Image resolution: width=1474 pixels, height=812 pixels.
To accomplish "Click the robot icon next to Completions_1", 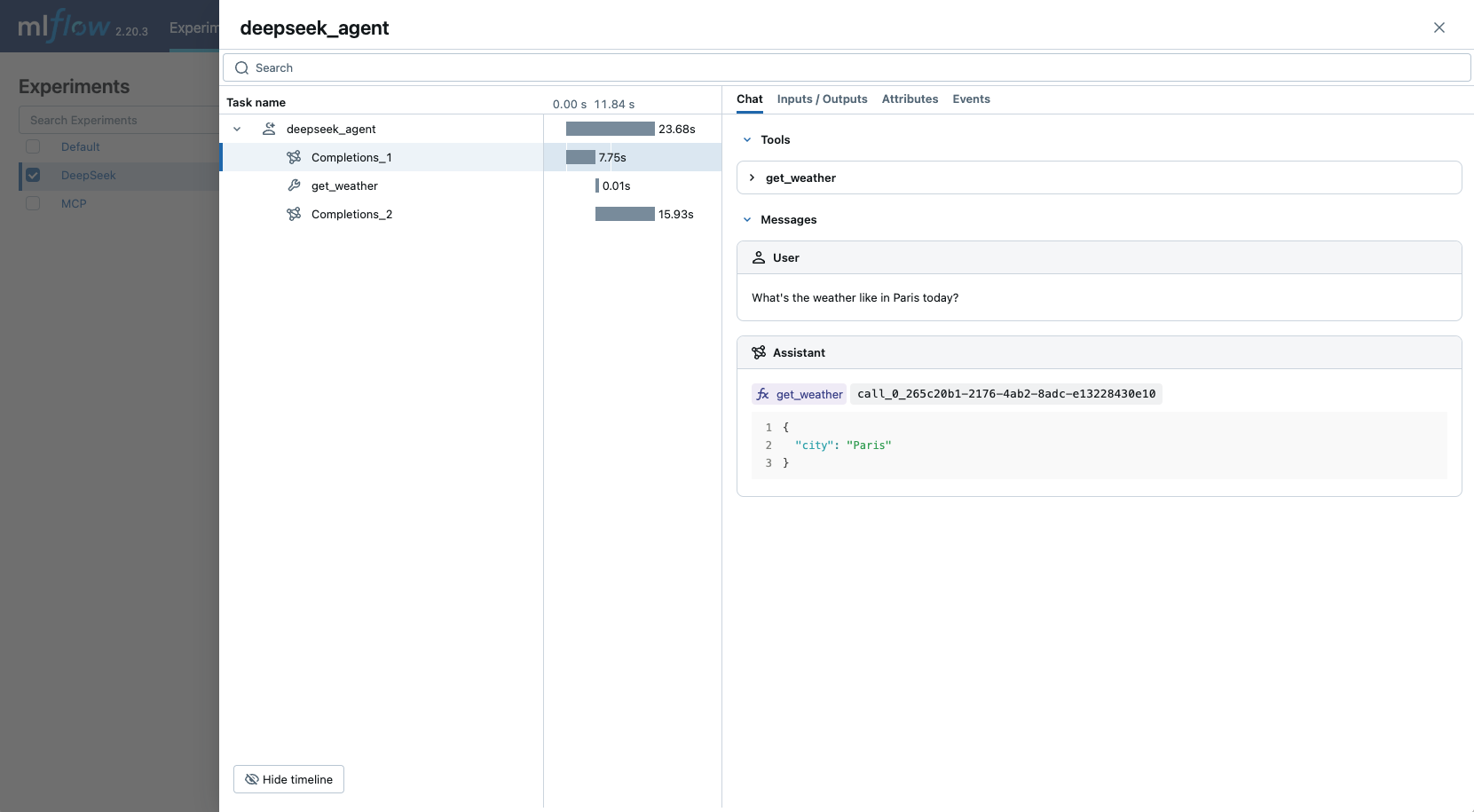I will click(294, 157).
